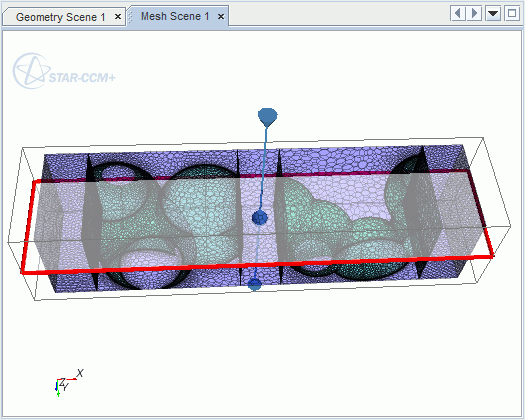Image resolution: width=525 pixels, height=420 pixels.
Task: Click the scroll tabs right arrow
Action: (474, 14)
